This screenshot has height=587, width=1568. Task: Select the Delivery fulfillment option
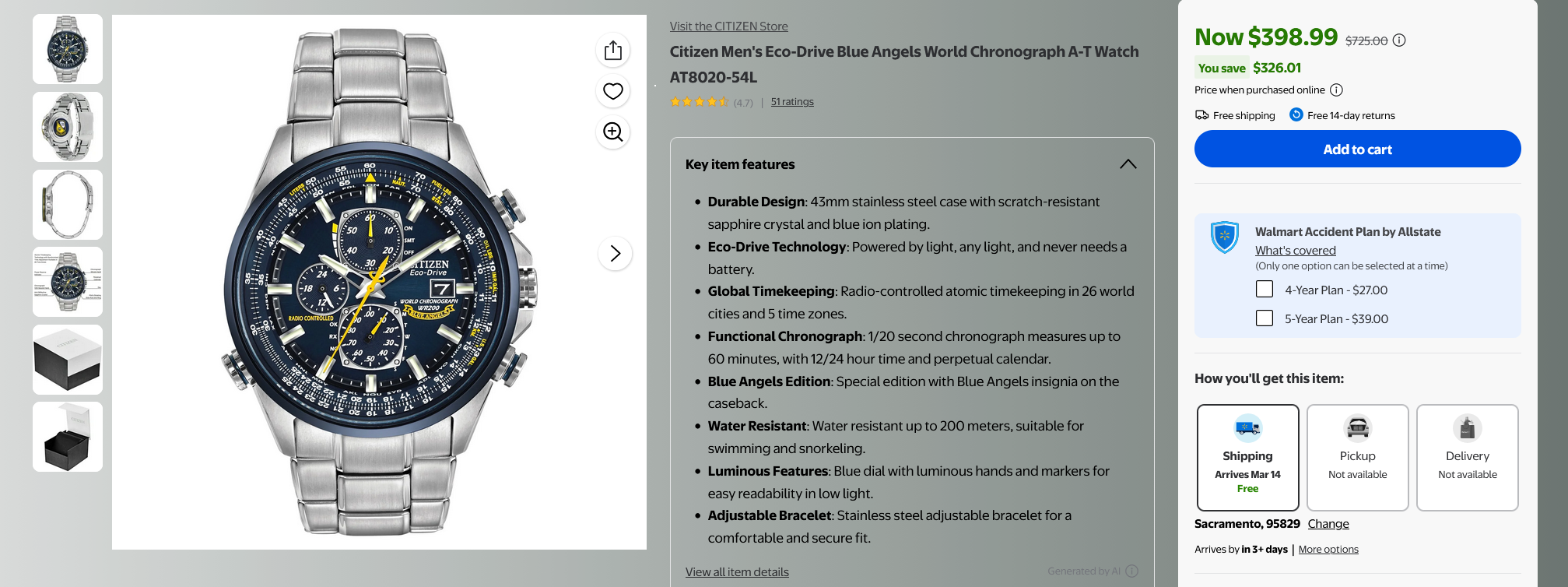tap(1467, 457)
